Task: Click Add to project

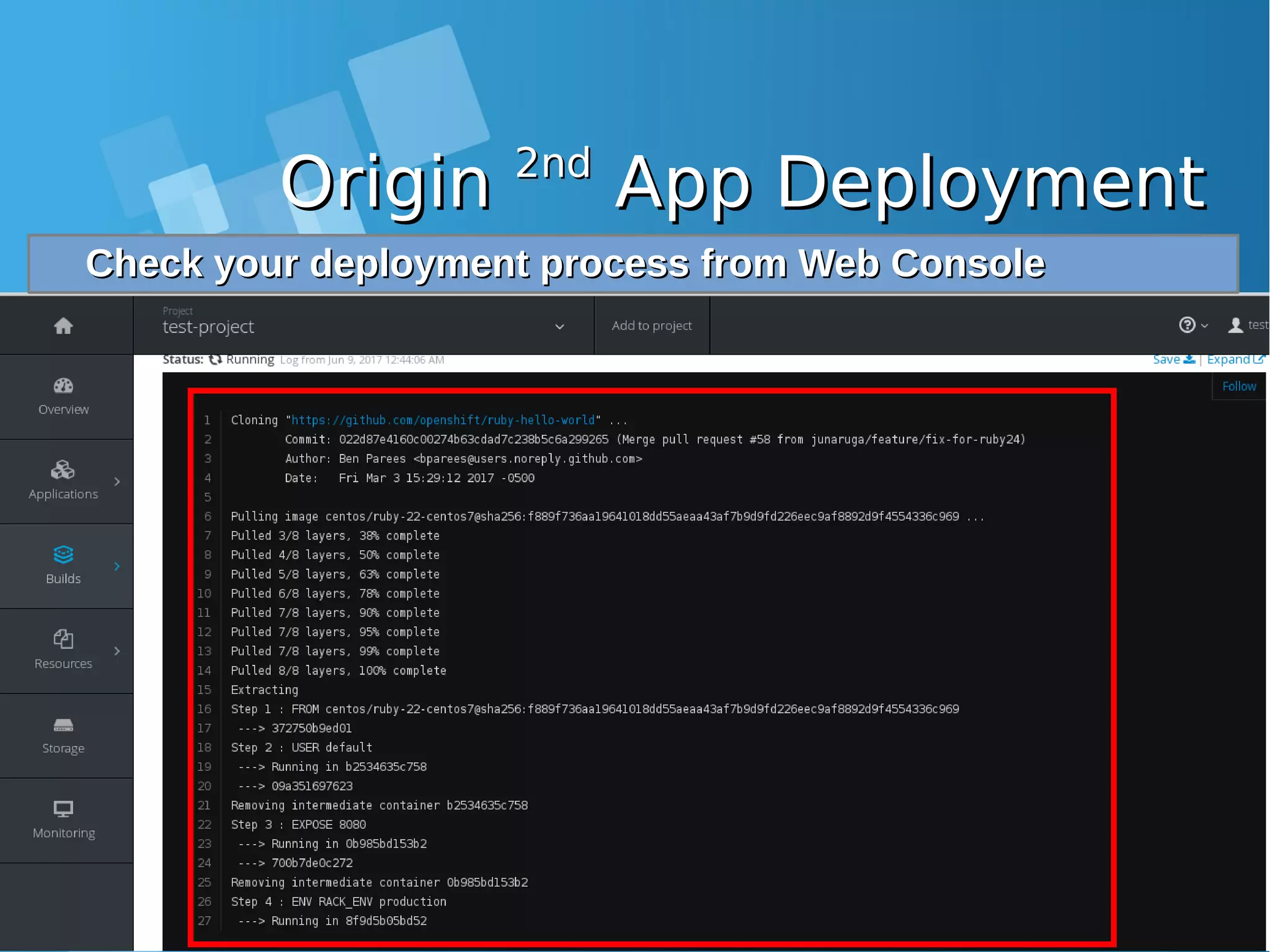Action: click(x=652, y=326)
